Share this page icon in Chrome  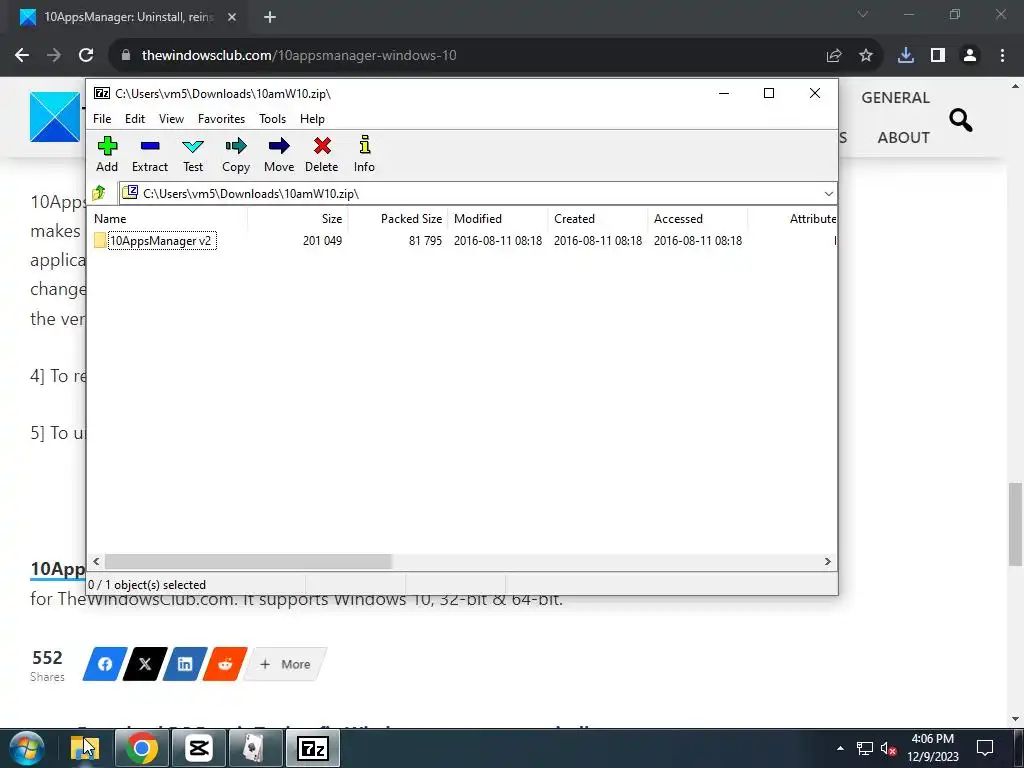(x=834, y=56)
